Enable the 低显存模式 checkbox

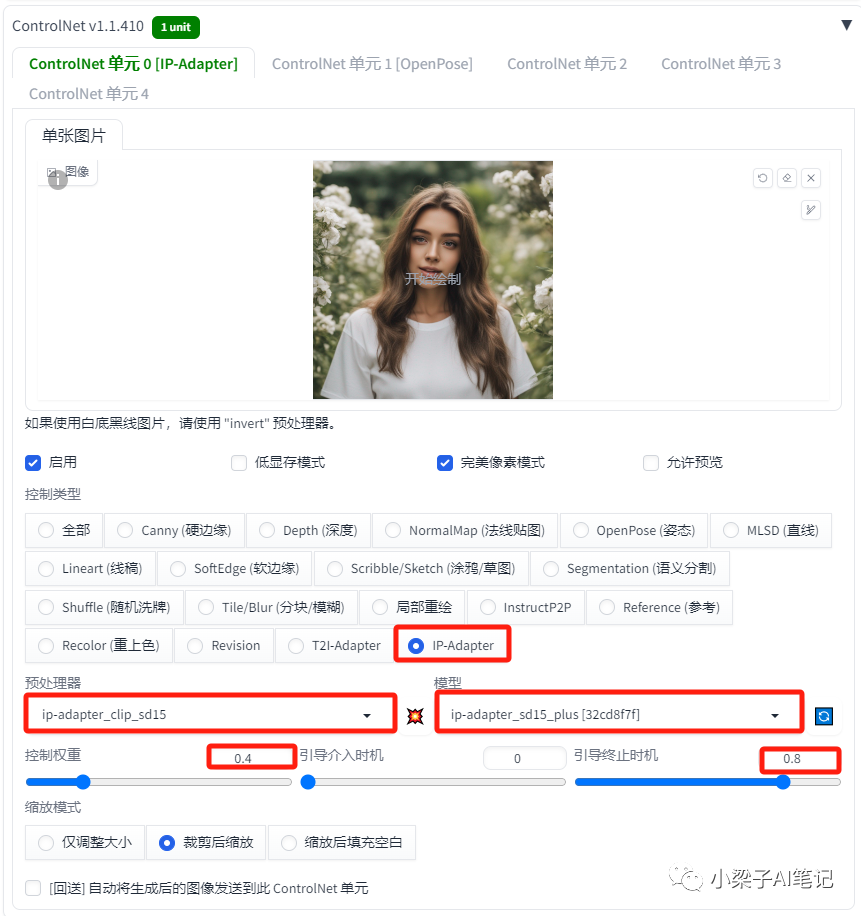click(238, 462)
